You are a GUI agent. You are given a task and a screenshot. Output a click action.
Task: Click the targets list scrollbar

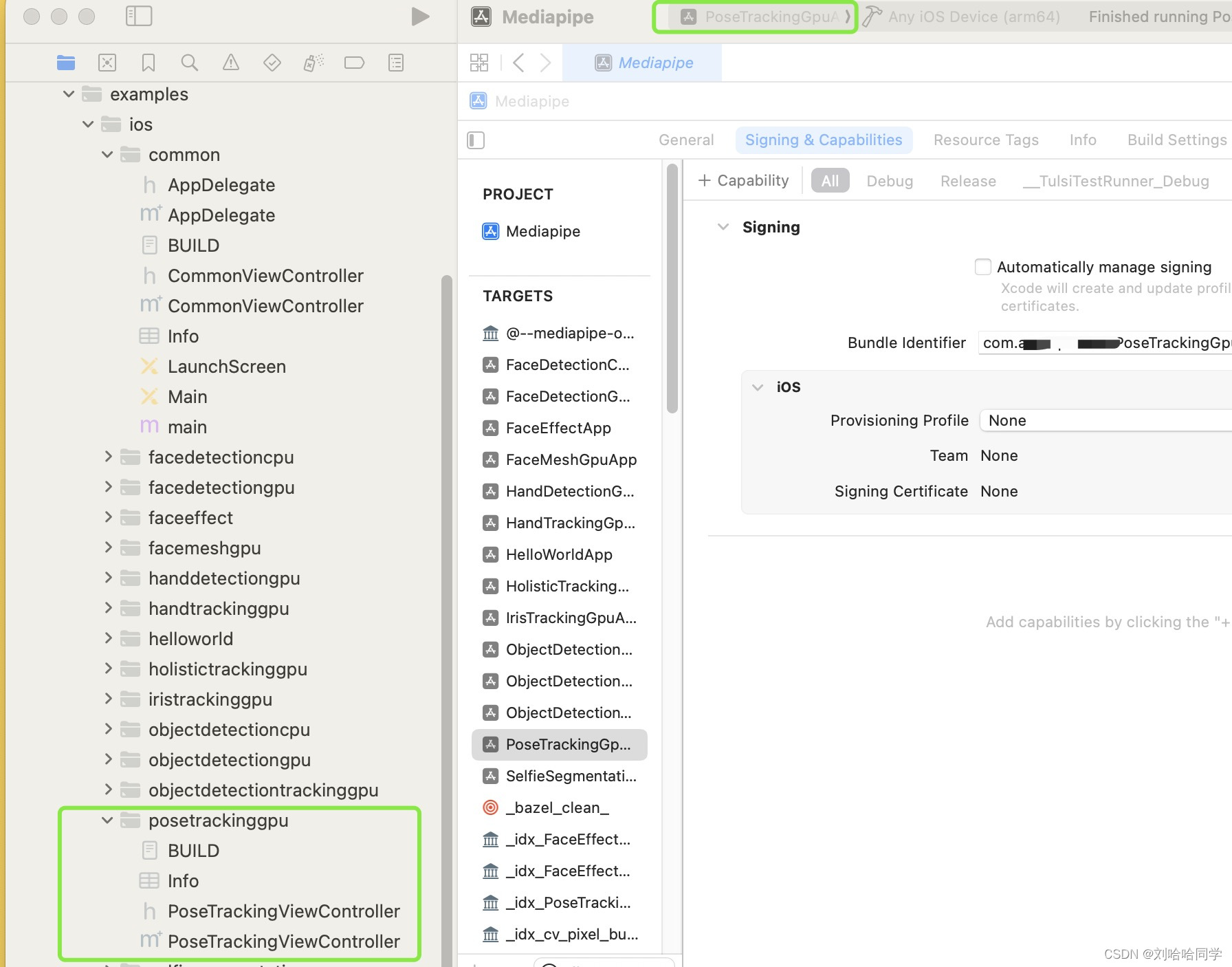pos(672,289)
